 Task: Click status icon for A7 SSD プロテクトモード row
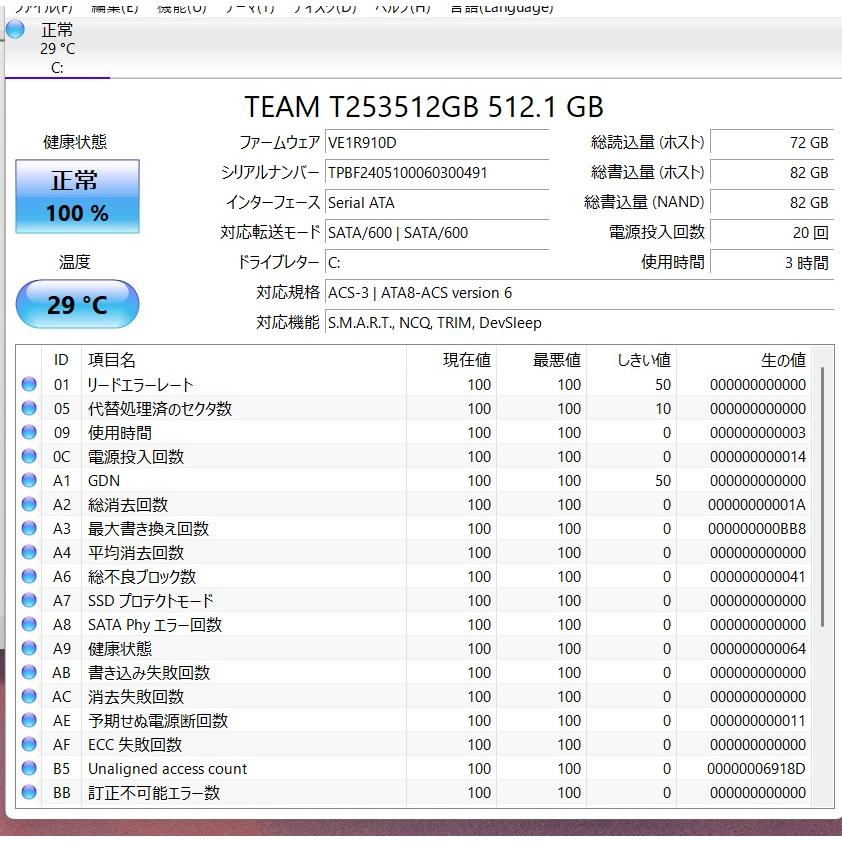point(29,600)
